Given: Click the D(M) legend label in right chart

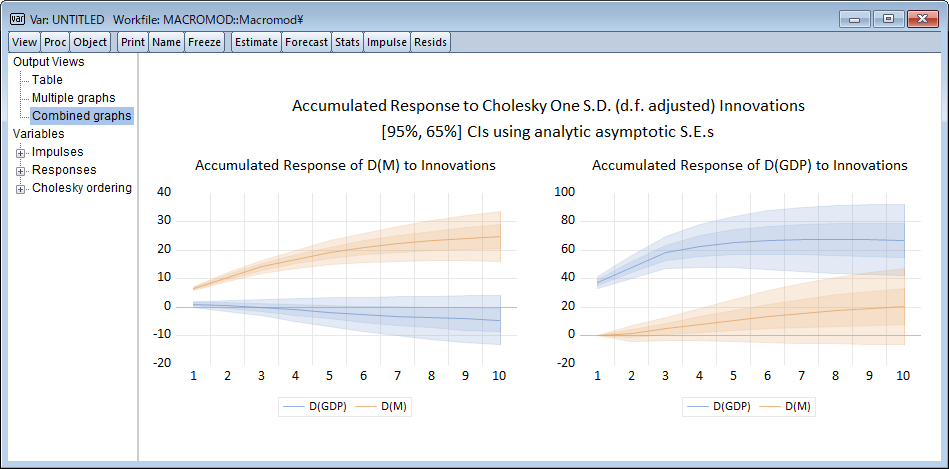Looking at the screenshot, I should [798, 407].
